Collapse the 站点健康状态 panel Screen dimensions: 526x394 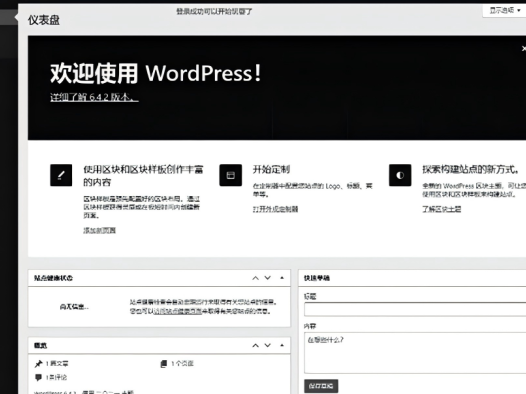coord(282,278)
